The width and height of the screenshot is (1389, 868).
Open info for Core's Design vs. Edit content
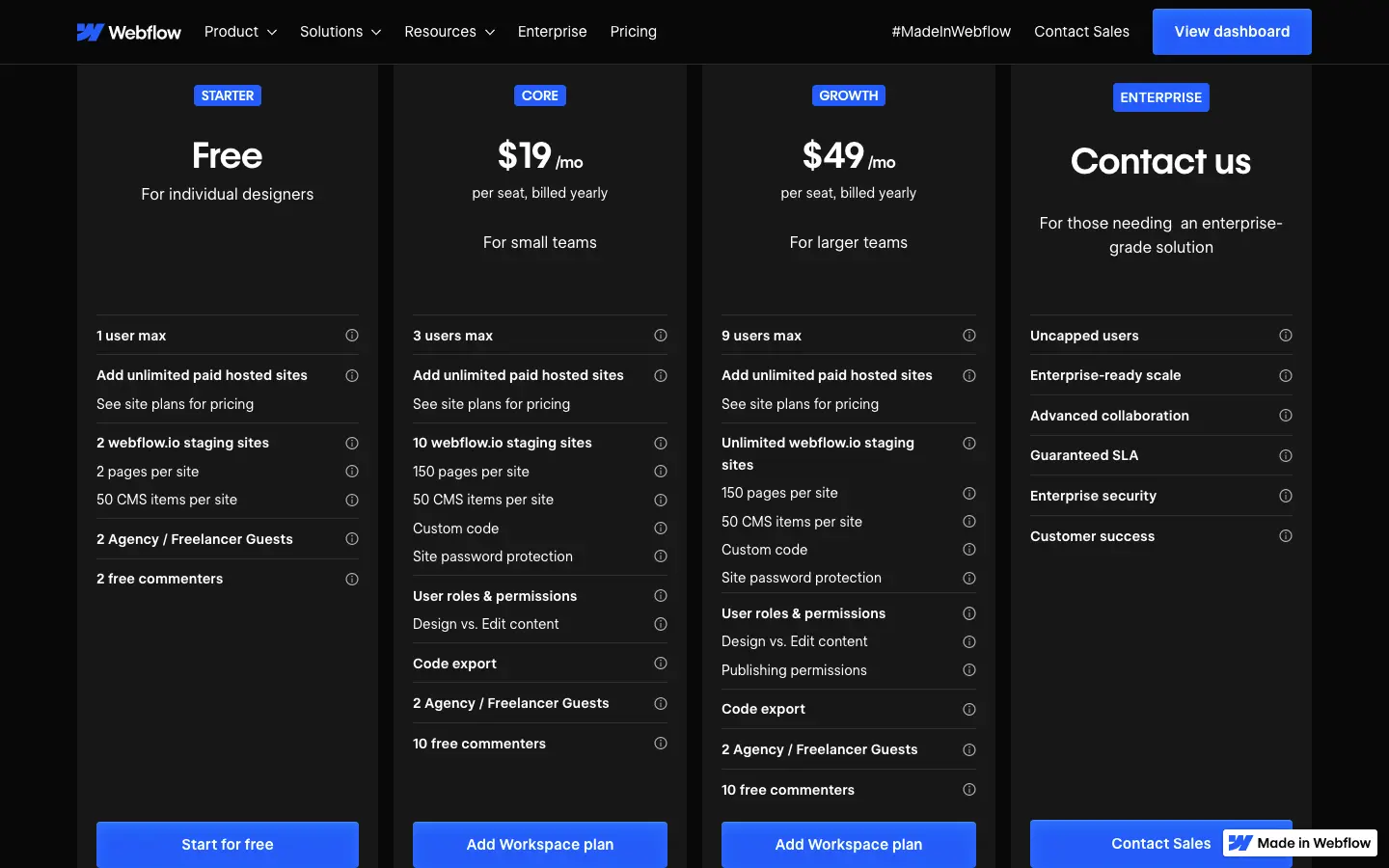click(x=661, y=625)
